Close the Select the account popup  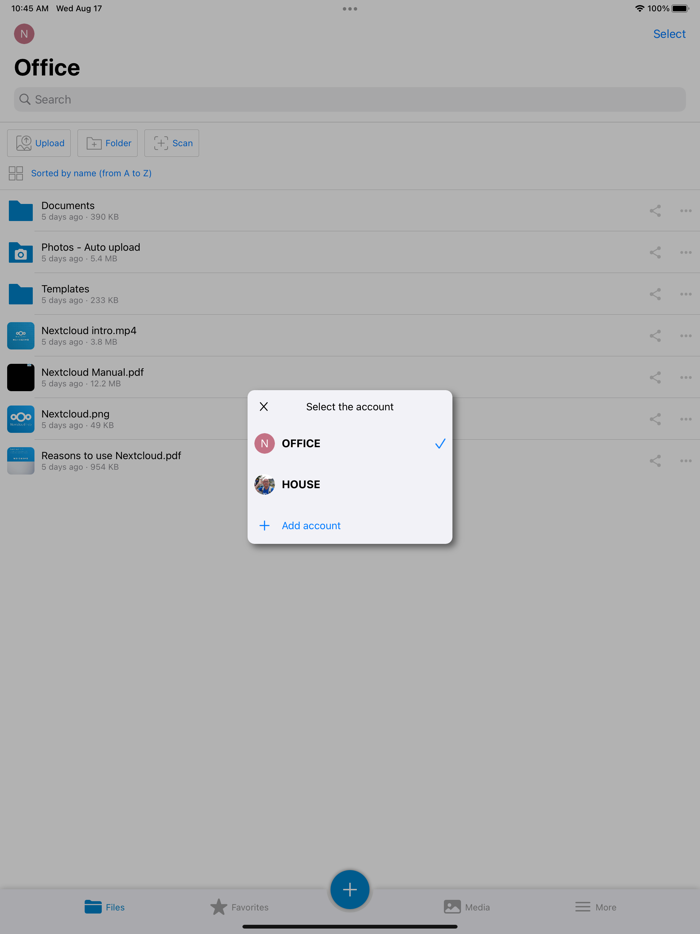coord(264,407)
